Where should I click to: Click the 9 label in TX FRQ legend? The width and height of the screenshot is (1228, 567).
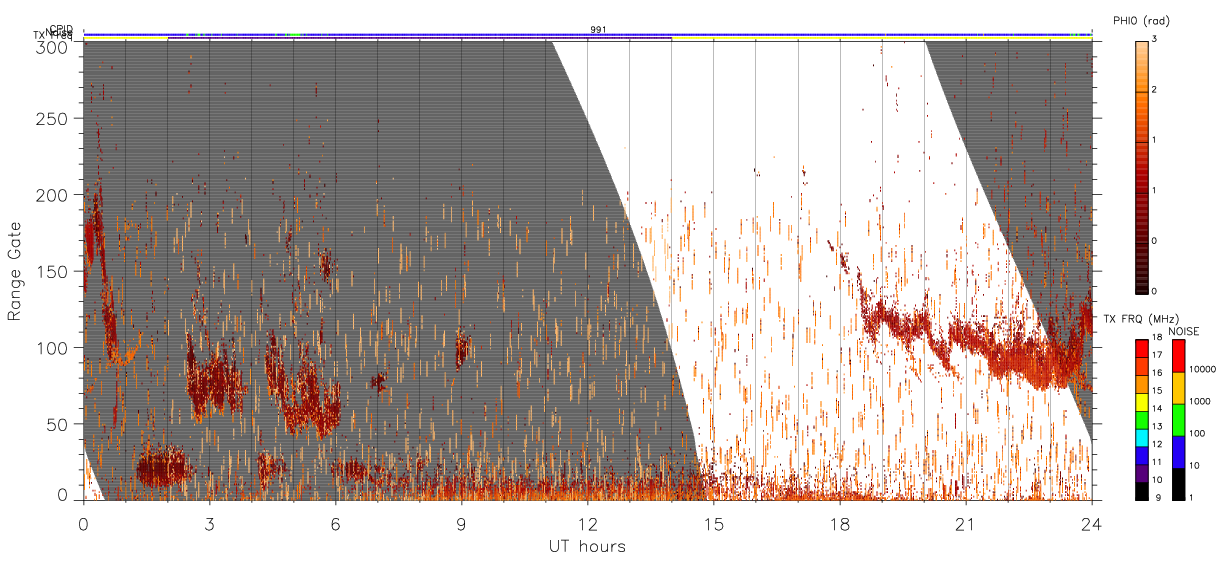pos(1158,497)
